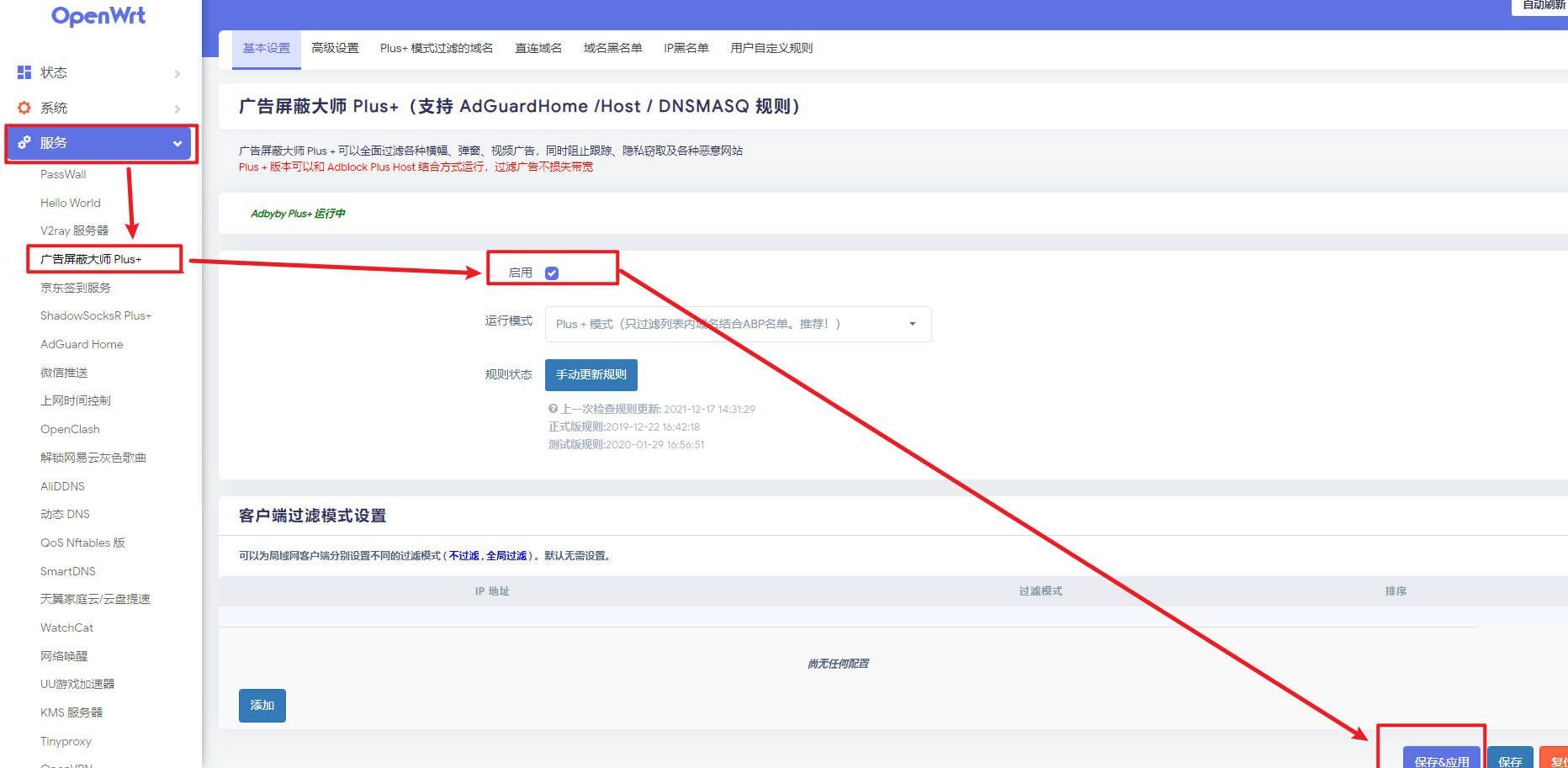Click the help icon beside 上一次检查规则更新

(553, 409)
